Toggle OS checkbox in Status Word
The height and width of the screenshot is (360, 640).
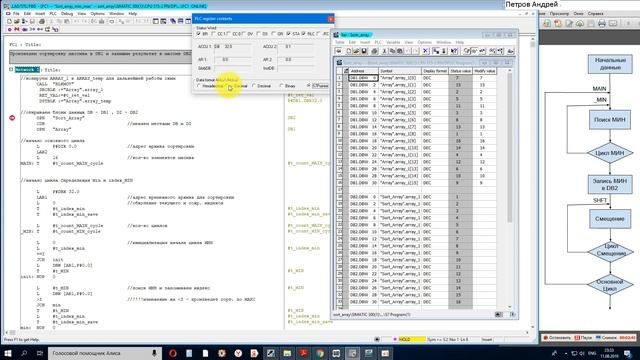point(259,33)
